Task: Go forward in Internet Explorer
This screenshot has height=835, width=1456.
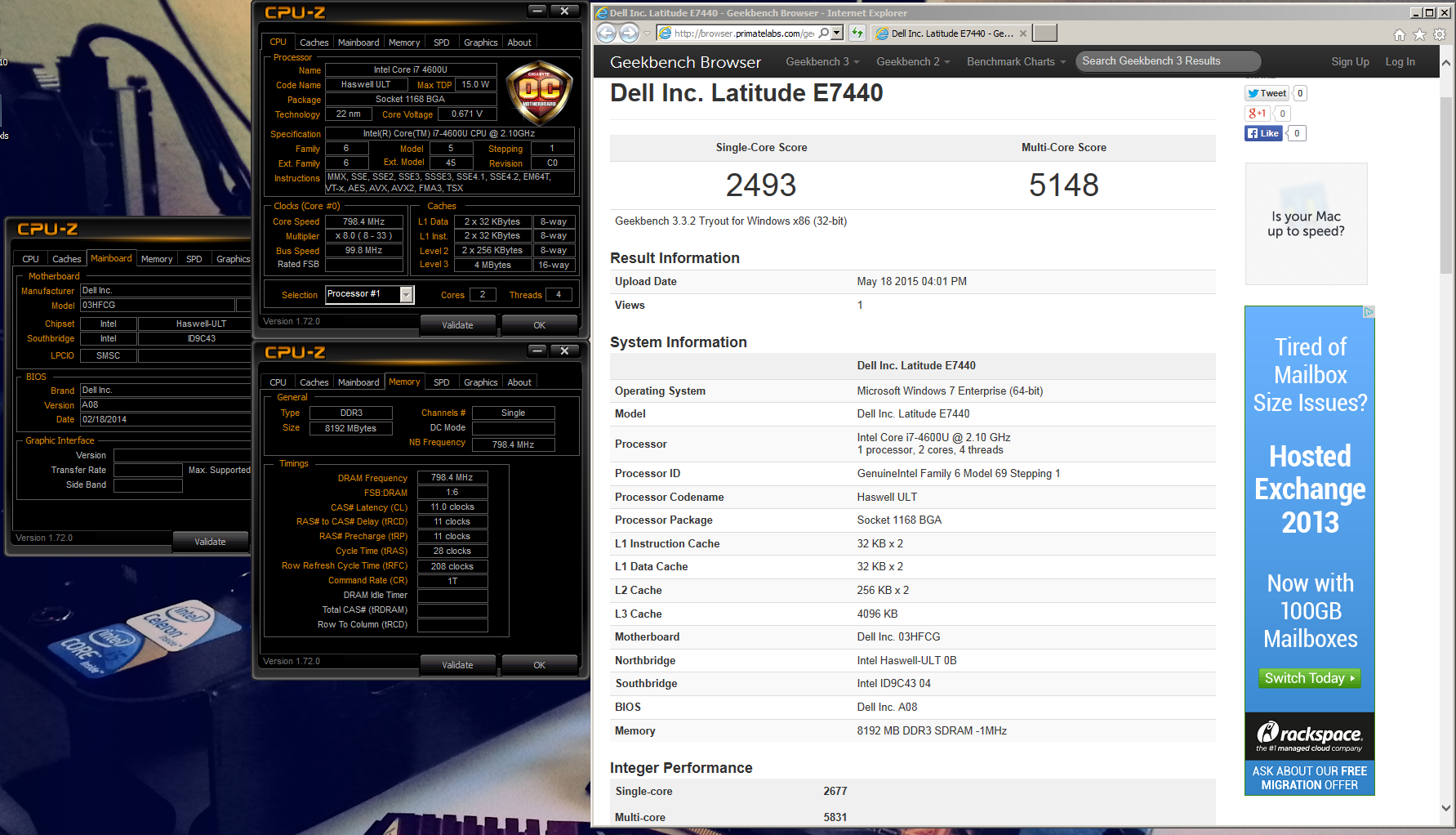Action: pos(629,33)
